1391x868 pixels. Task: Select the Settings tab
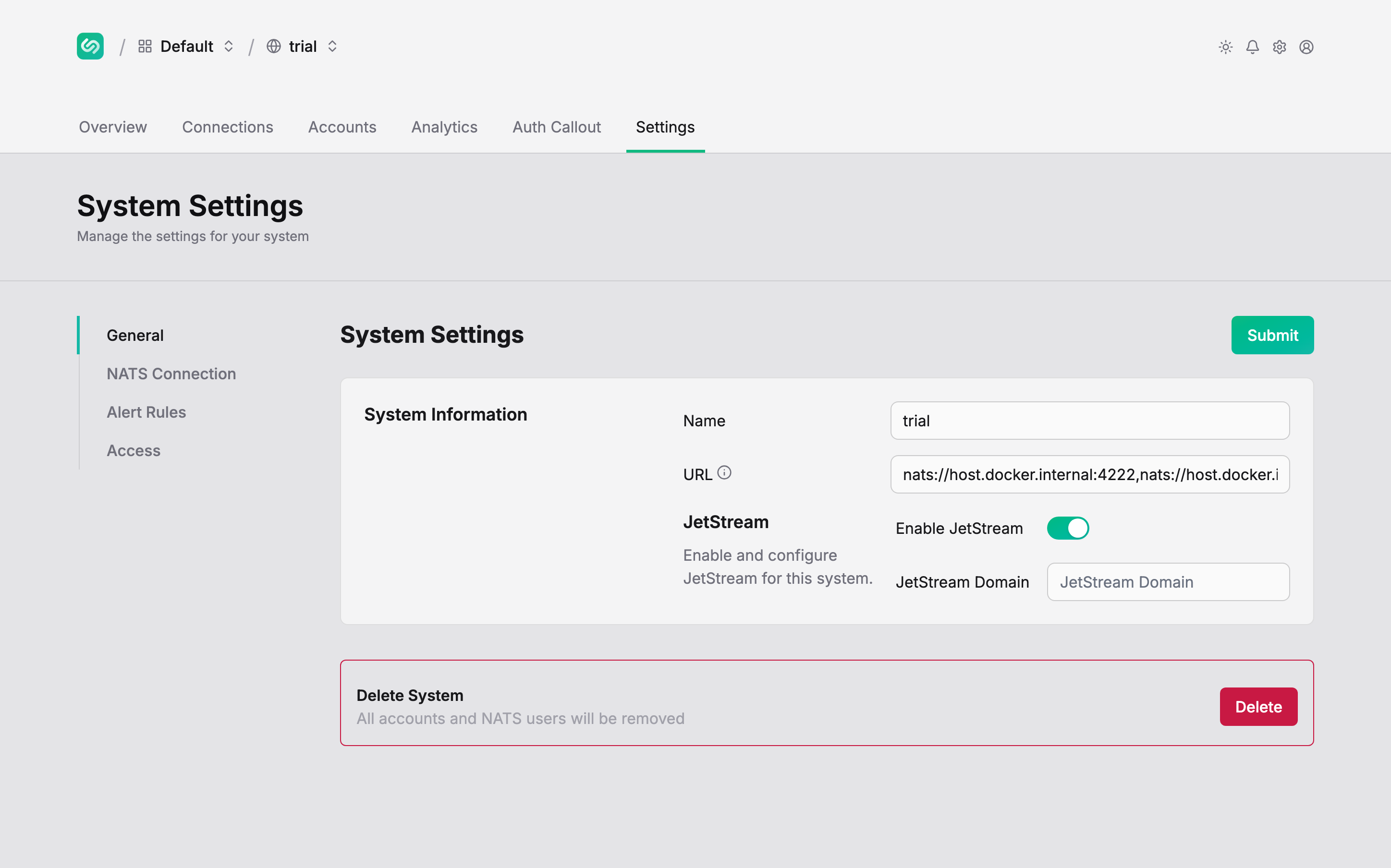pos(665,127)
